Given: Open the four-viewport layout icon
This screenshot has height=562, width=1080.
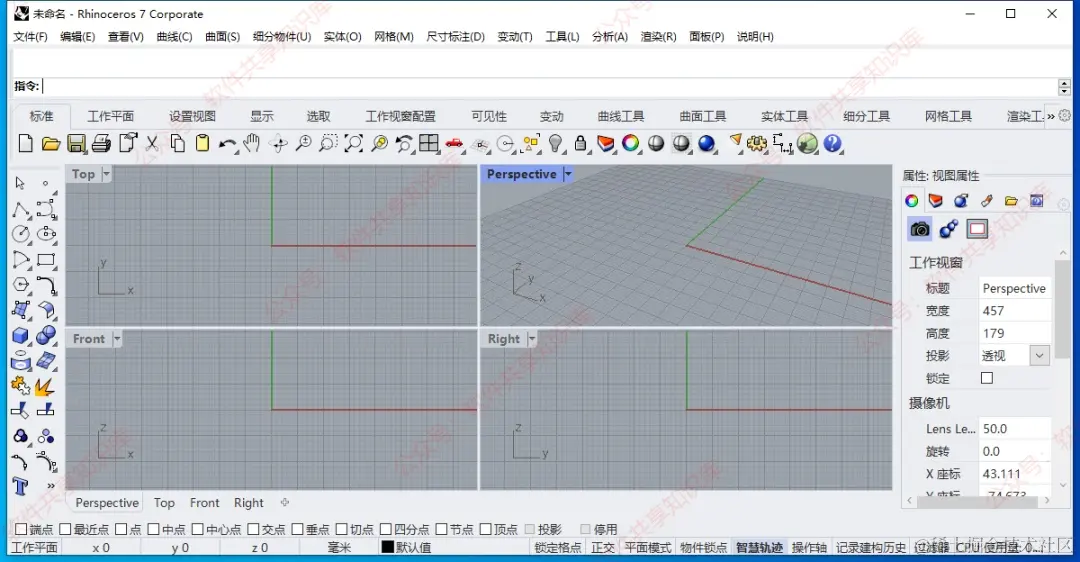Looking at the screenshot, I should [429, 143].
